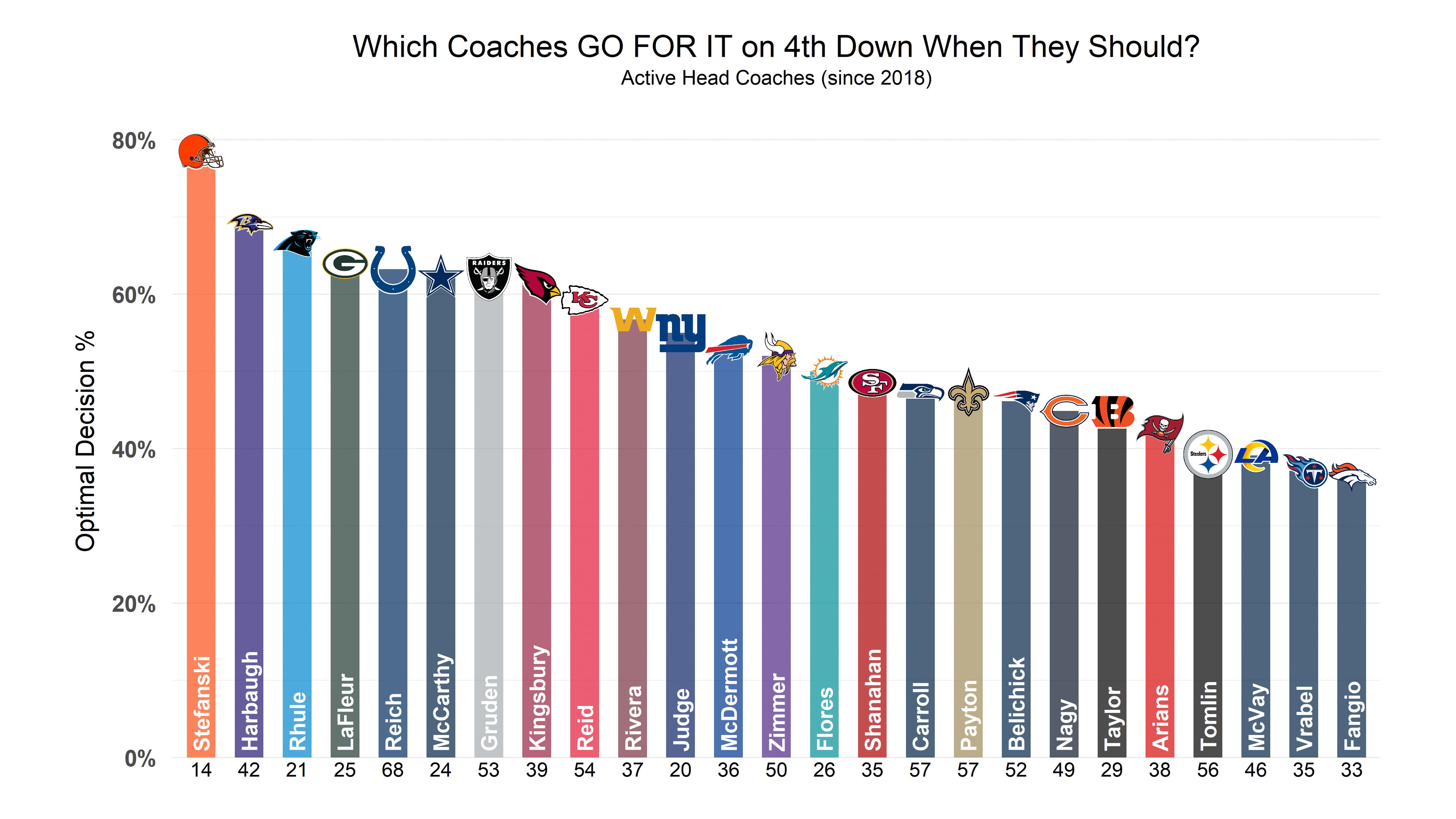Select the Raiders shield logo
This screenshot has width=1456, height=819.
pyautogui.click(x=488, y=278)
